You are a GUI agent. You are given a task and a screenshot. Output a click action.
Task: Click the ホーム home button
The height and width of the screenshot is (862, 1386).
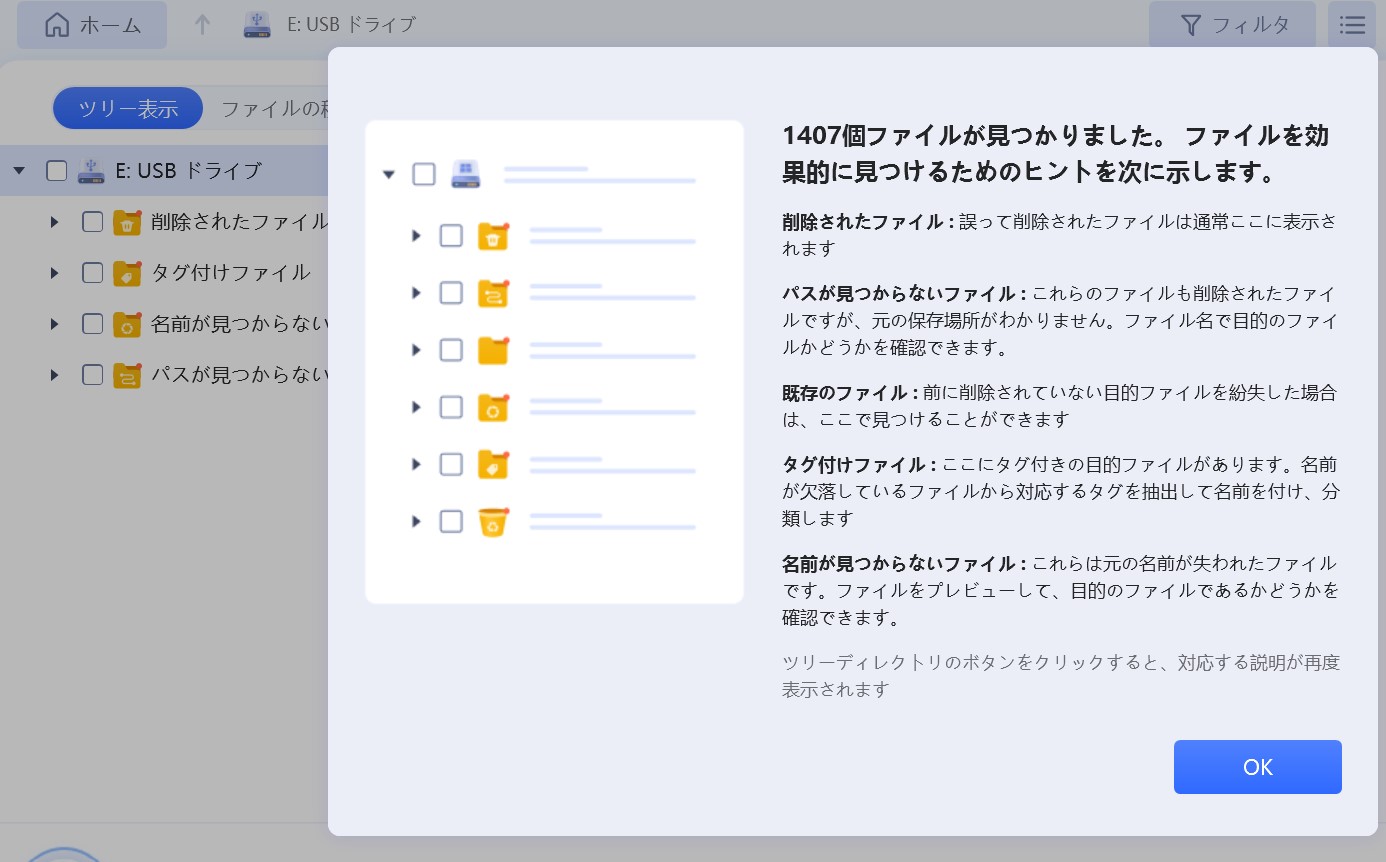tap(92, 25)
